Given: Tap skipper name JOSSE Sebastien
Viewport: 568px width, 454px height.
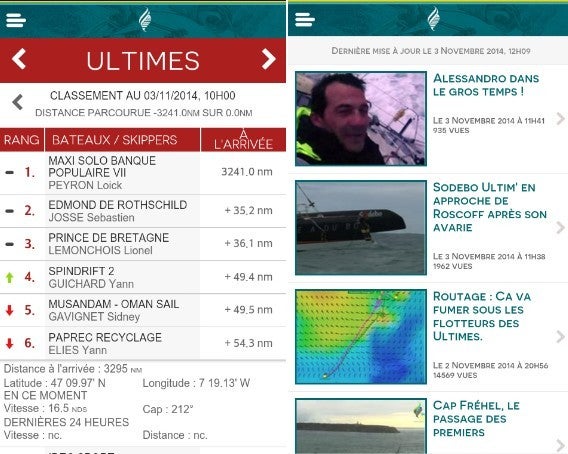Looking at the screenshot, I should (x=91, y=218).
